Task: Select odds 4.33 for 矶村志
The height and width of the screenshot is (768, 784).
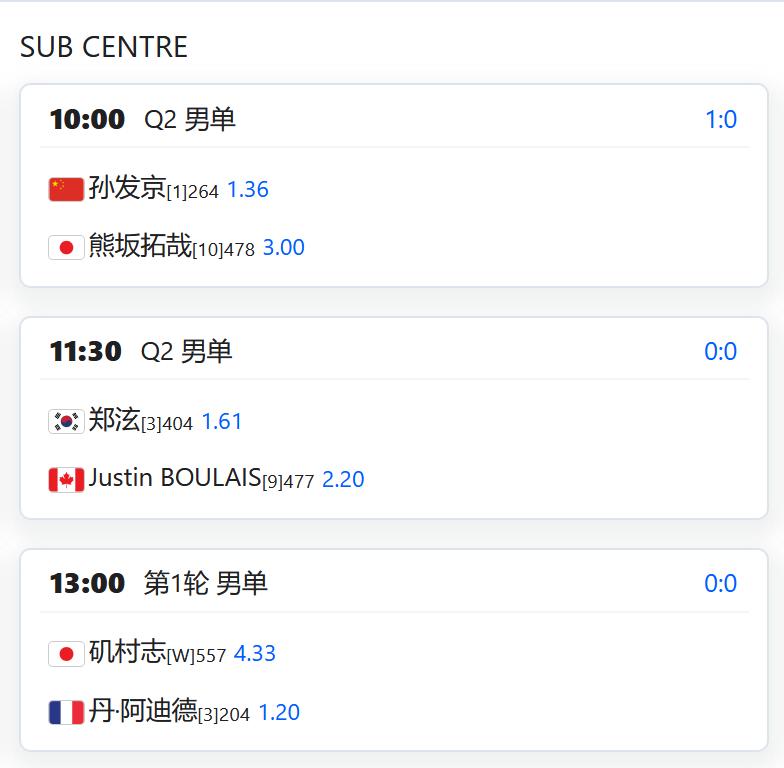Action: (255, 654)
